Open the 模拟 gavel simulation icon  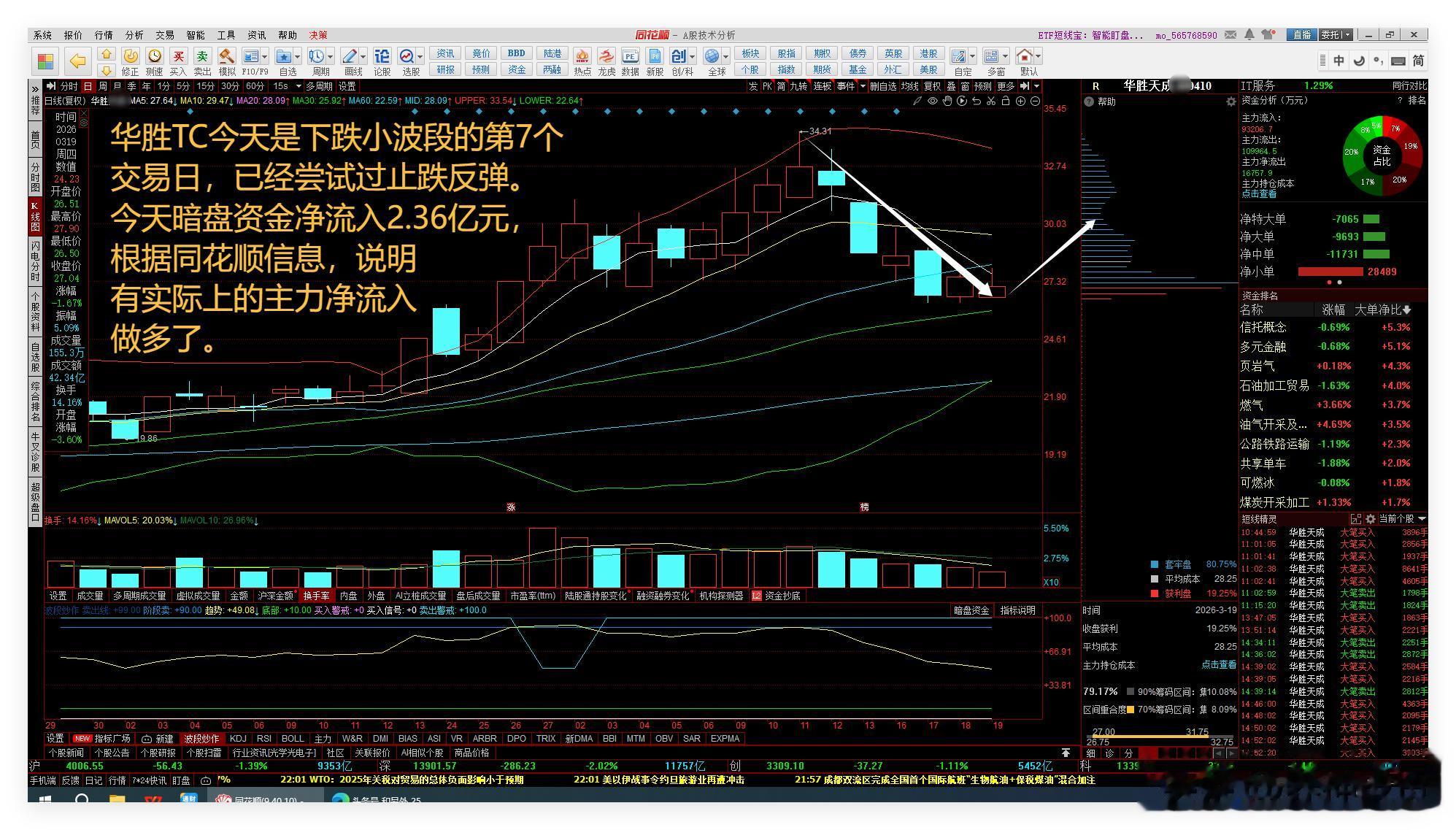point(227,57)
